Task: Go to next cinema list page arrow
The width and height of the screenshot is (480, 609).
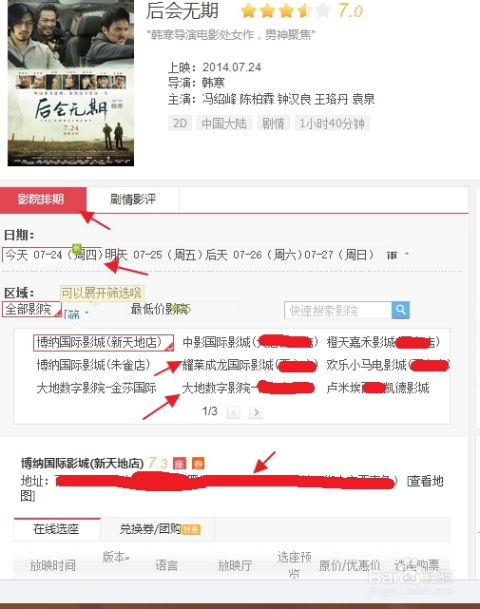Action: point(255,412)
